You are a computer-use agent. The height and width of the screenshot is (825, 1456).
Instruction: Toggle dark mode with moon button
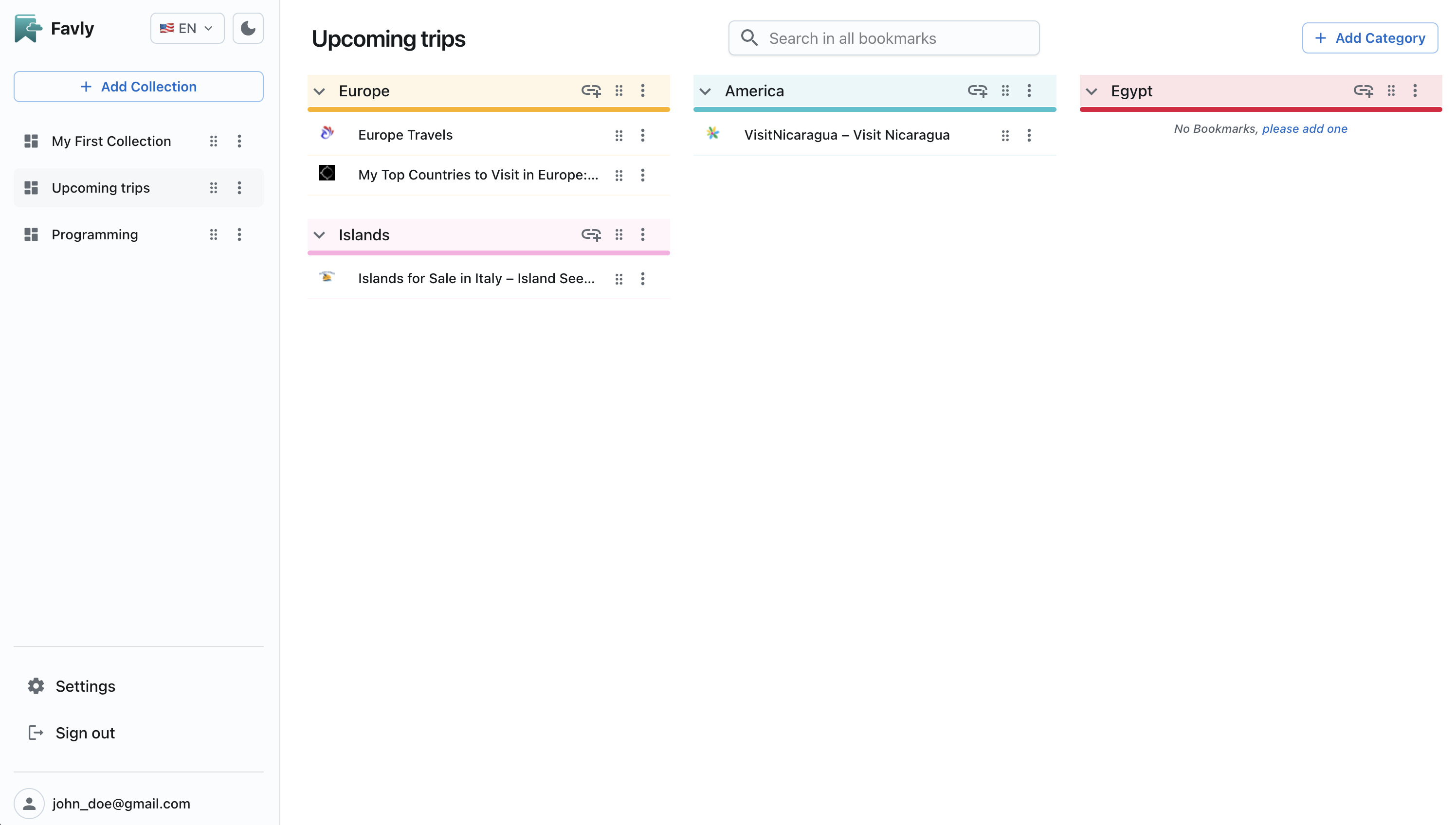(x=248, y=28)
